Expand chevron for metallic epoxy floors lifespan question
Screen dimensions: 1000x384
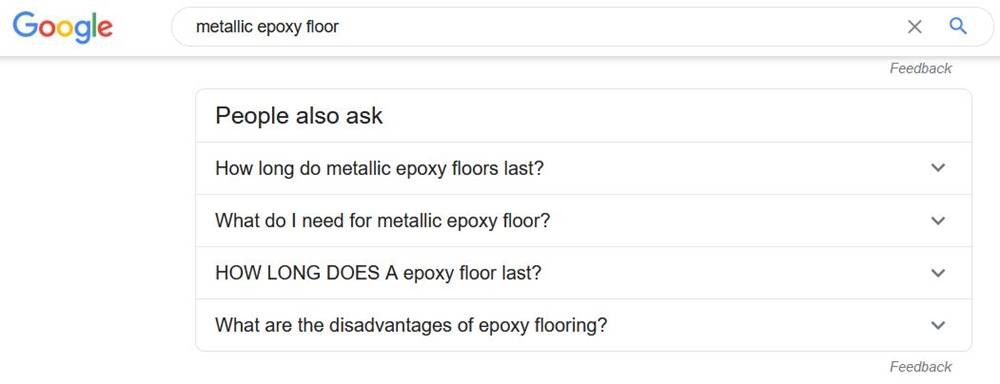tap(938, 168)
